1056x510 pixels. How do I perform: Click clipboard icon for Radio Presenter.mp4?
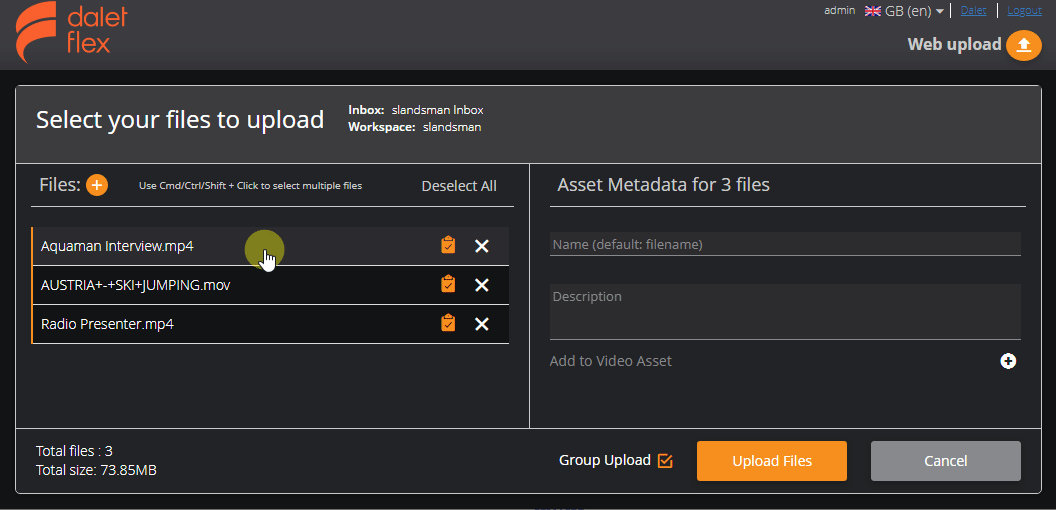pos(448,323)
